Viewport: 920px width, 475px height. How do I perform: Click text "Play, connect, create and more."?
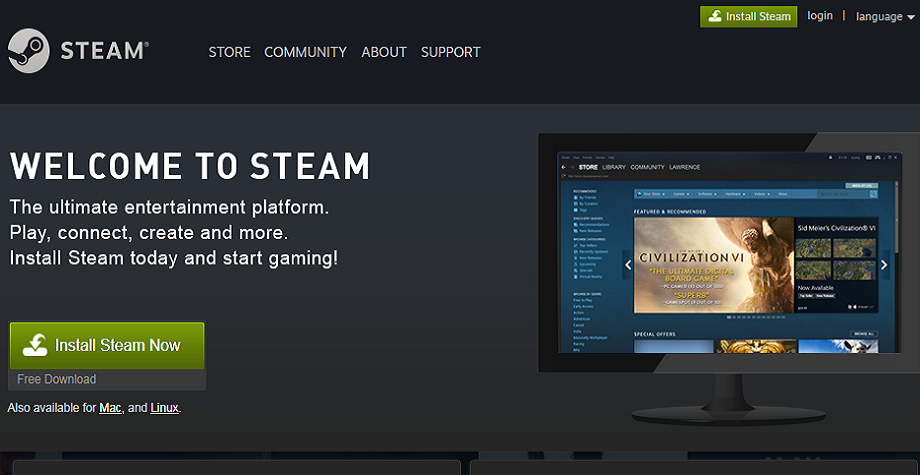pyautogui.click(x=149, y=233)
